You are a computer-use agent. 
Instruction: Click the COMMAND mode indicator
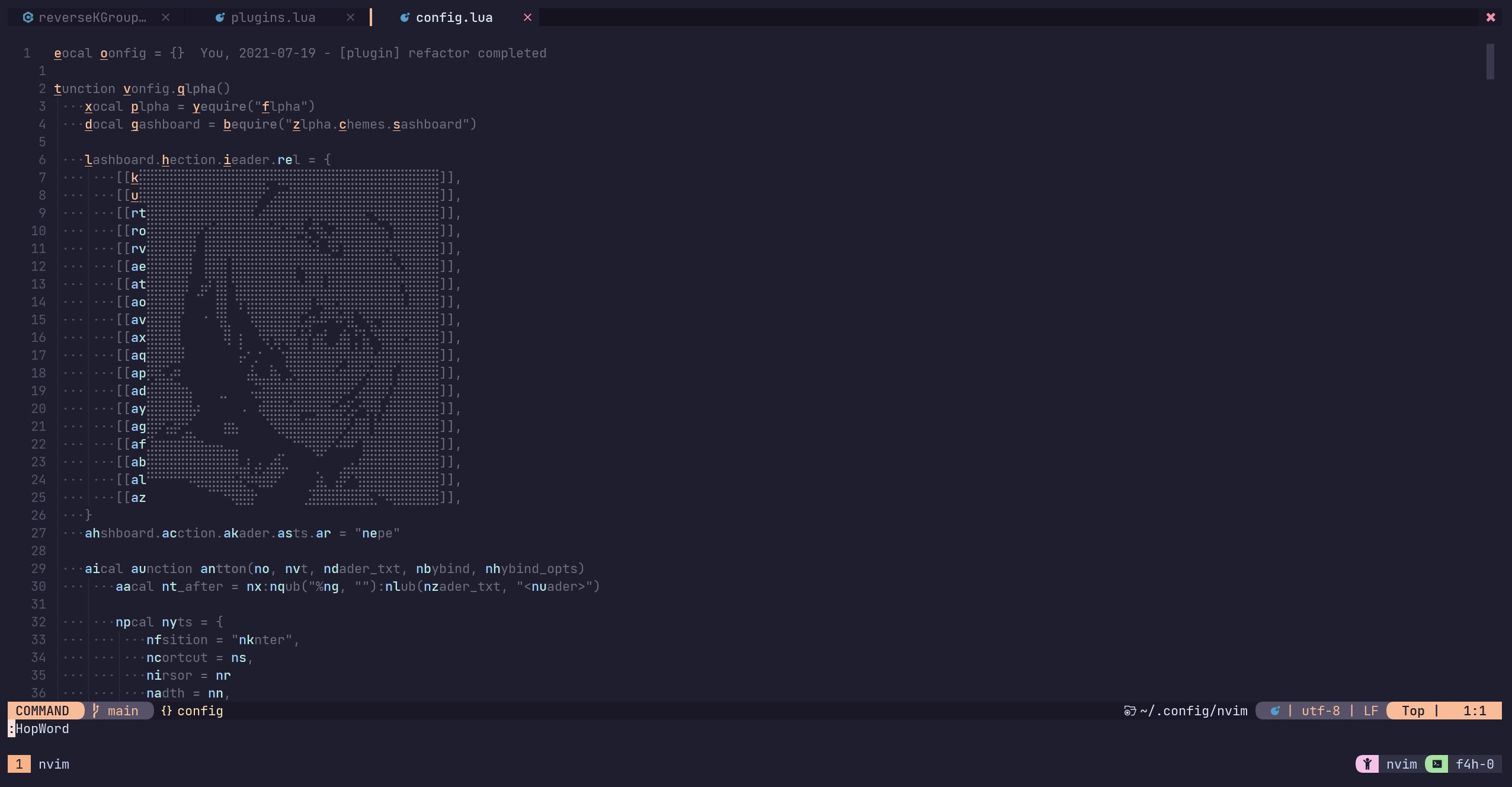43,711
